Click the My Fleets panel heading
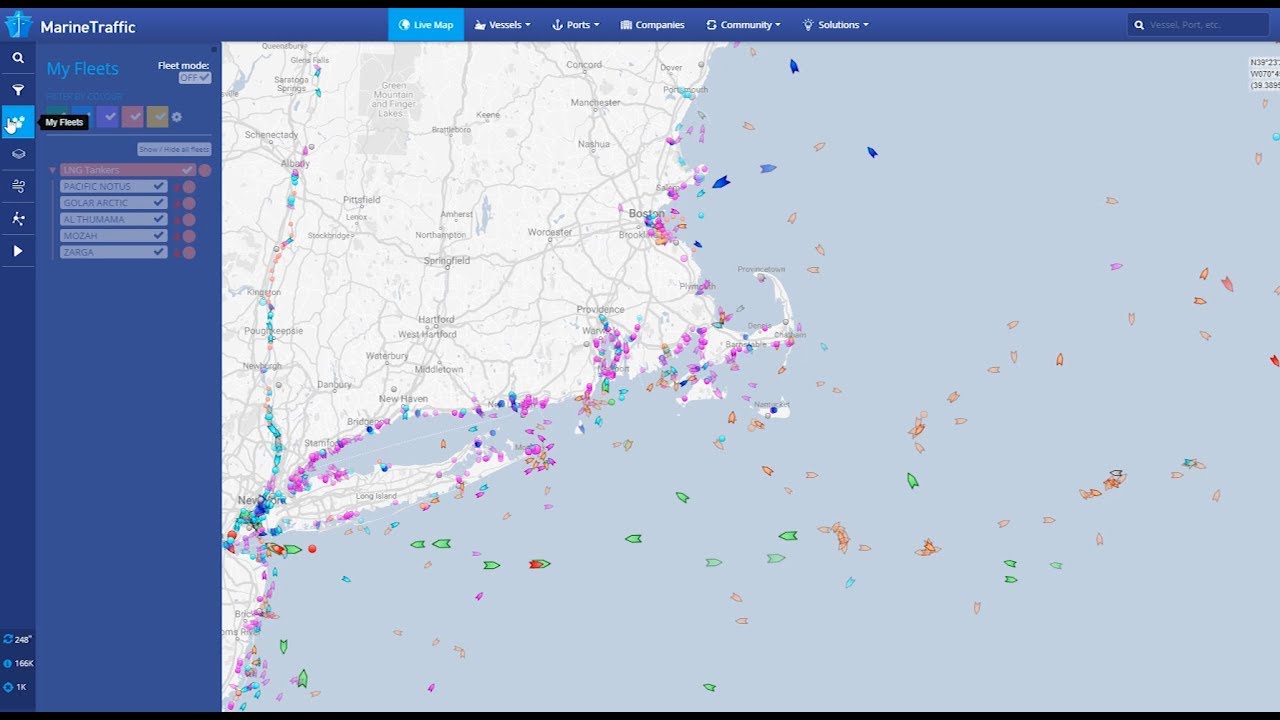Image resolution: width=1280 pixels, height=720 pixels. tap(83, 69)
